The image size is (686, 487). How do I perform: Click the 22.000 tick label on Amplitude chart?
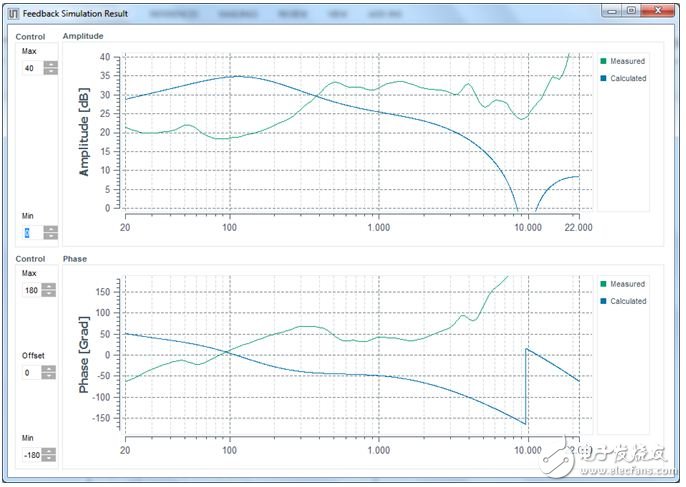tap(578, 228)
